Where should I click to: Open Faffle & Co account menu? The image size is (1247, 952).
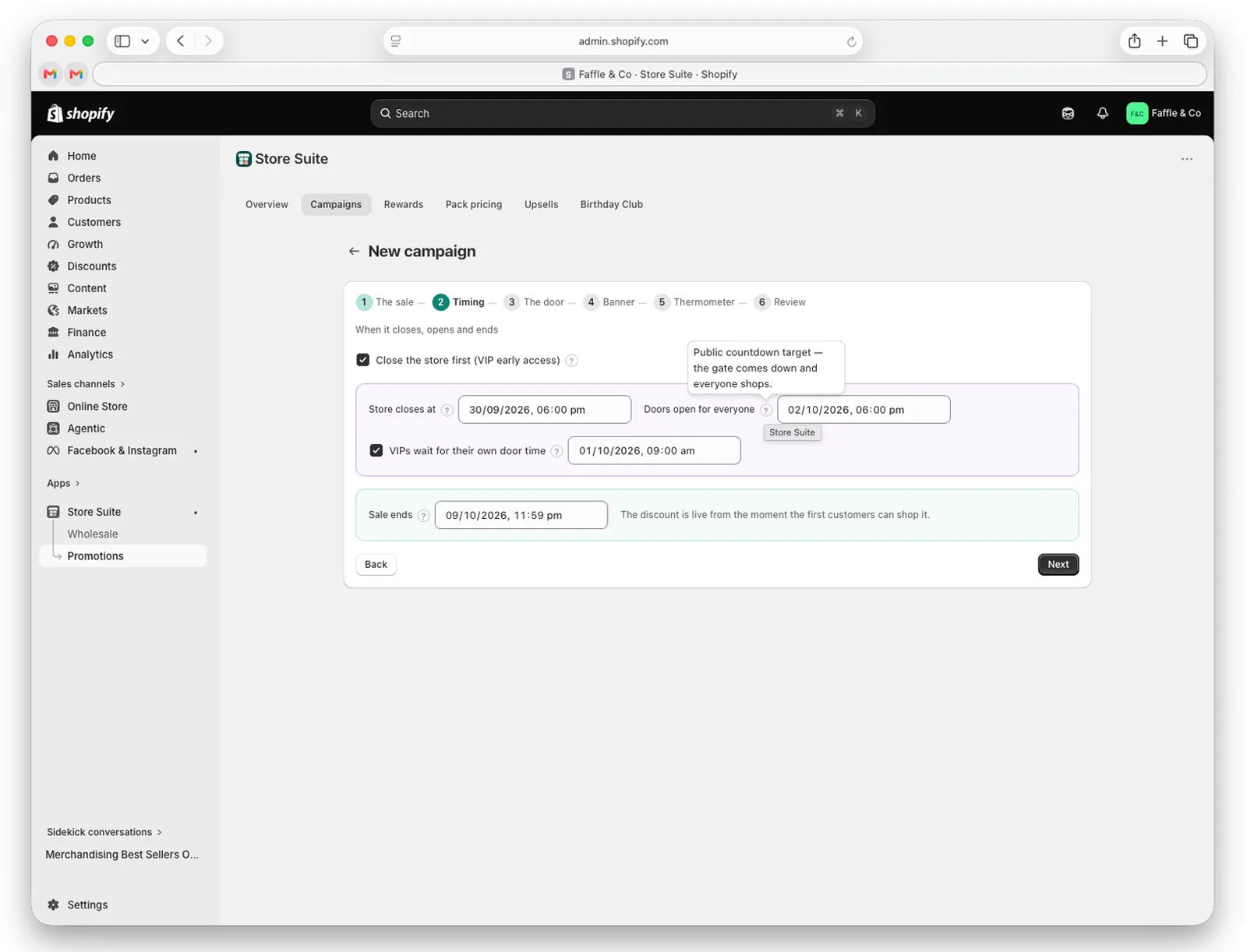click(x=1164, y=114)
